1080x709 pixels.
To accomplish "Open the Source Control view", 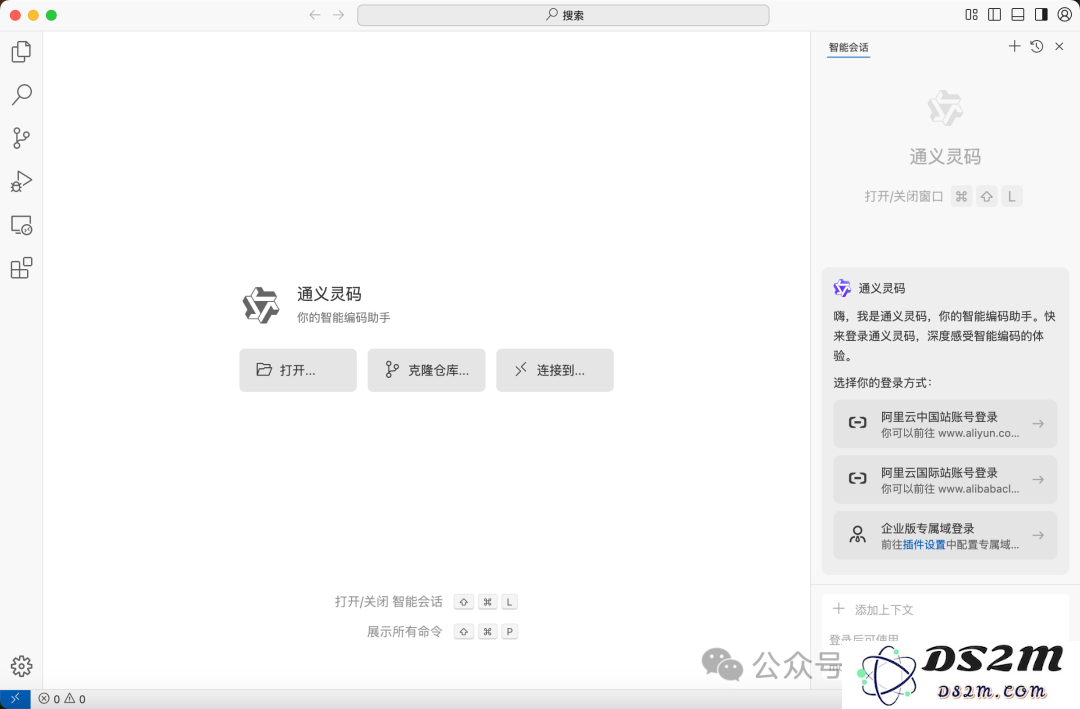I will point(21,138).
